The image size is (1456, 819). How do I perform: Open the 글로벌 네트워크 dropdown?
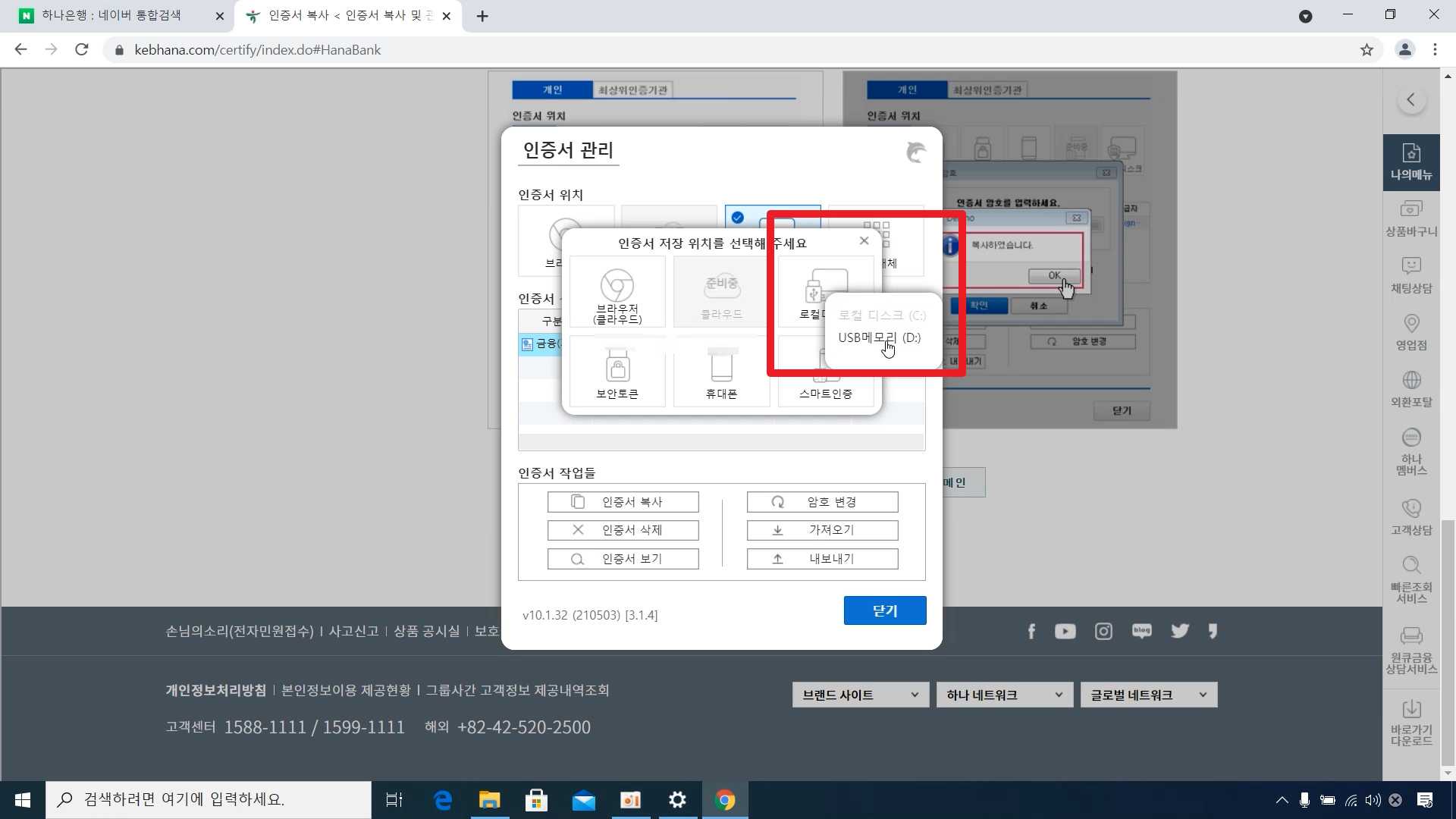coord(1148,695)
